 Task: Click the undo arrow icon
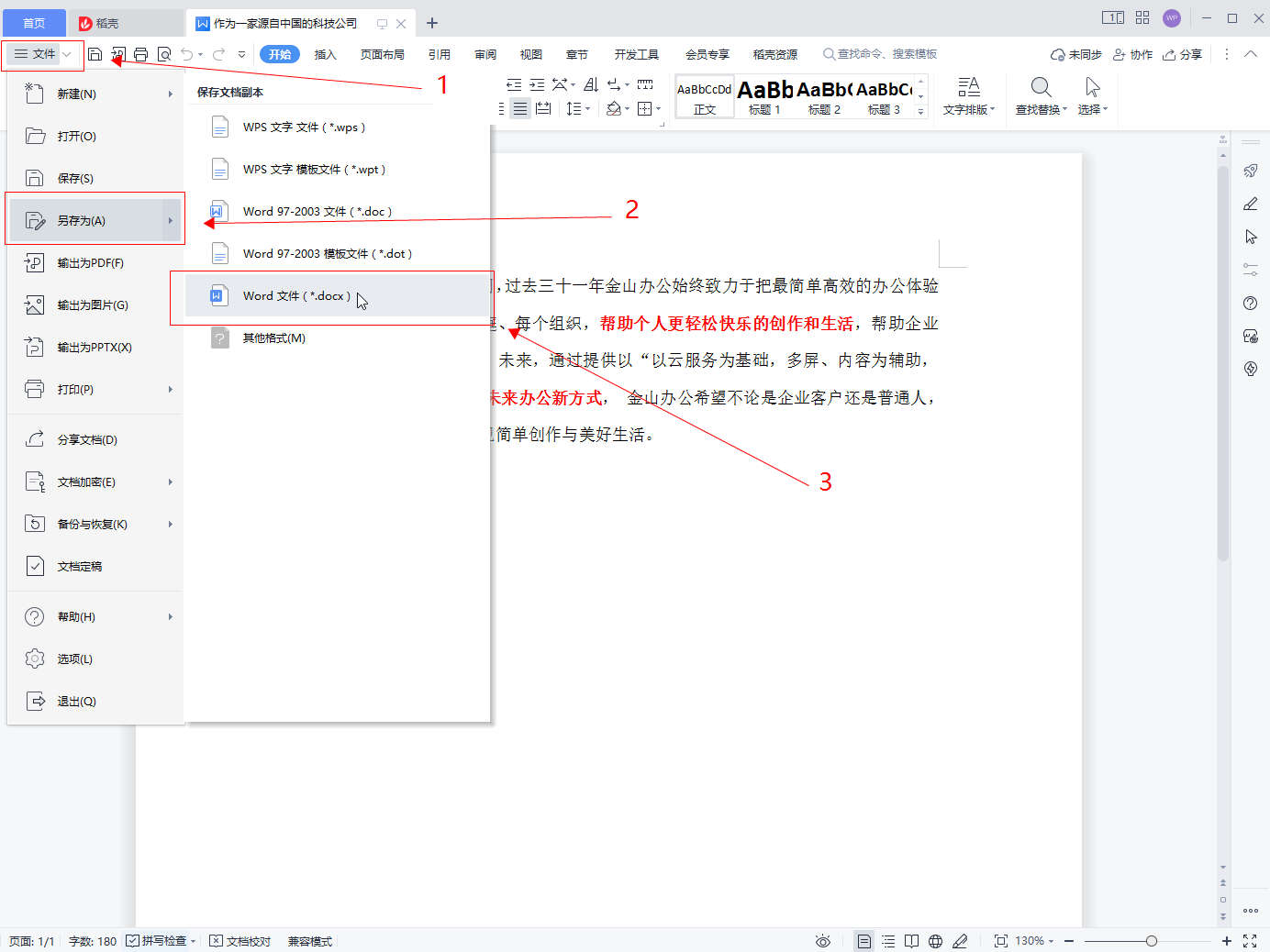point(187,54)
